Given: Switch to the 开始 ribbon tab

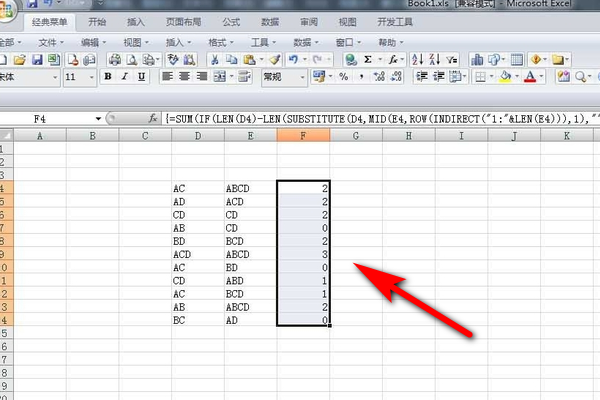Looking at the screenshot, I should (97, 22).
